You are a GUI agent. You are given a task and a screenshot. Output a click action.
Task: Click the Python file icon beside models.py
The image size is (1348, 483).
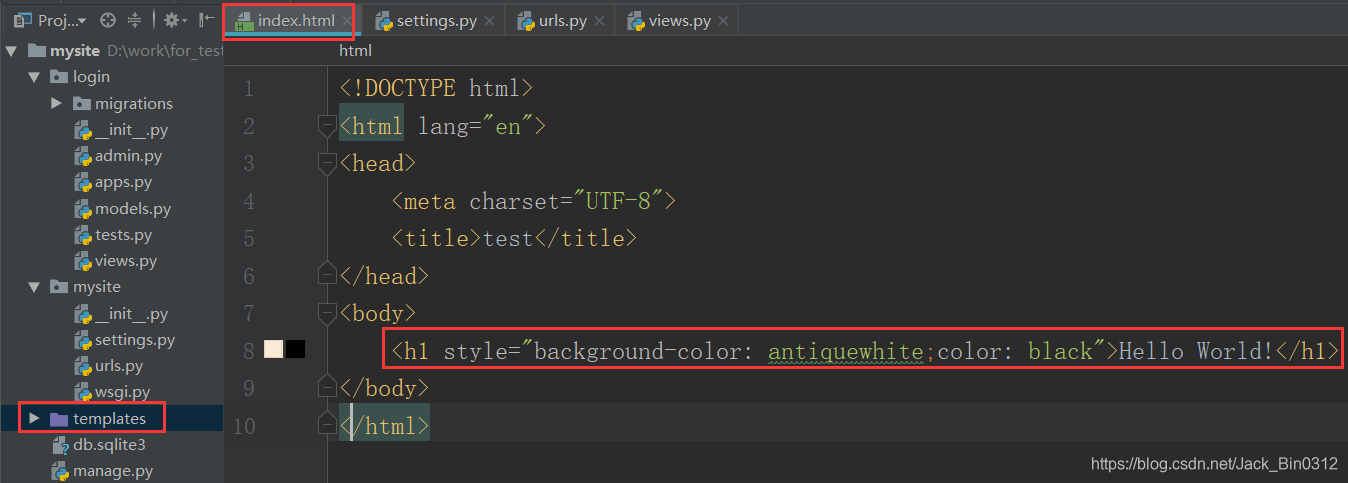tap(83, 209)
